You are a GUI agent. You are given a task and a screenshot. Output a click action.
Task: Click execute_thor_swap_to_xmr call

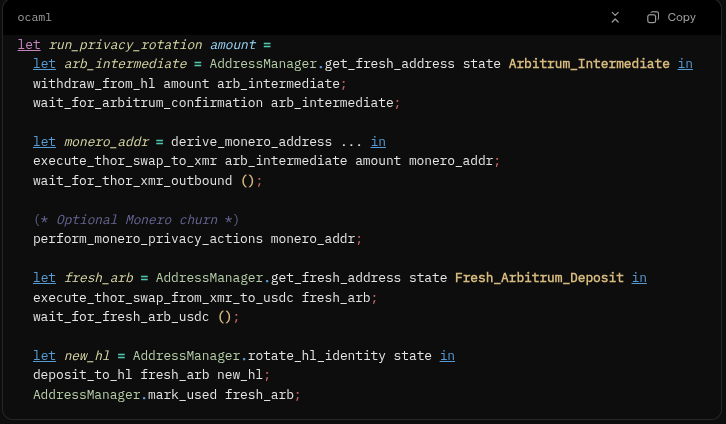(125, 161)
